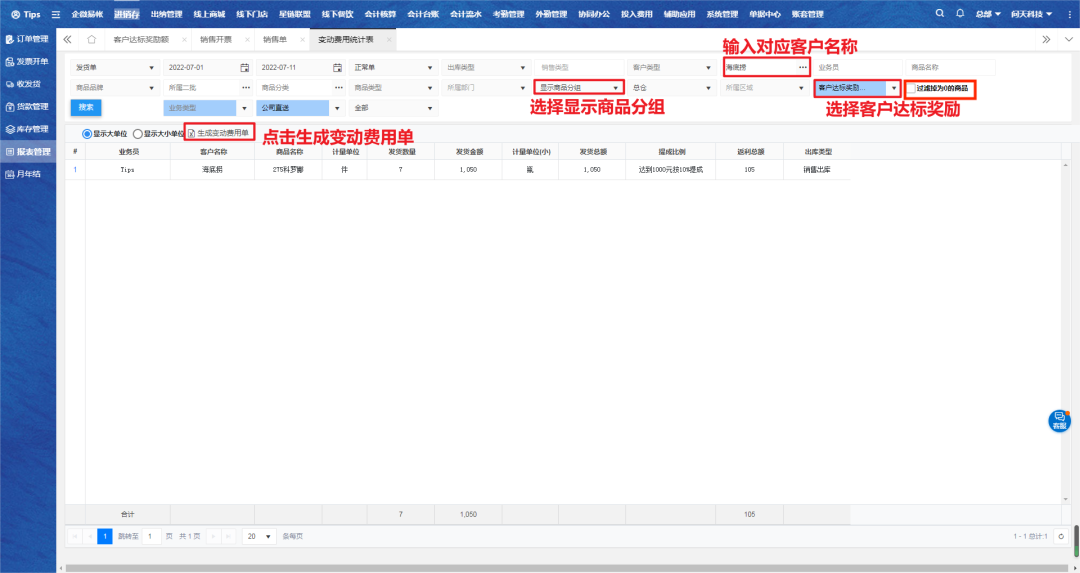
Task: Open the notification bell
Action: pyautogui.click(x=960, y=14)
